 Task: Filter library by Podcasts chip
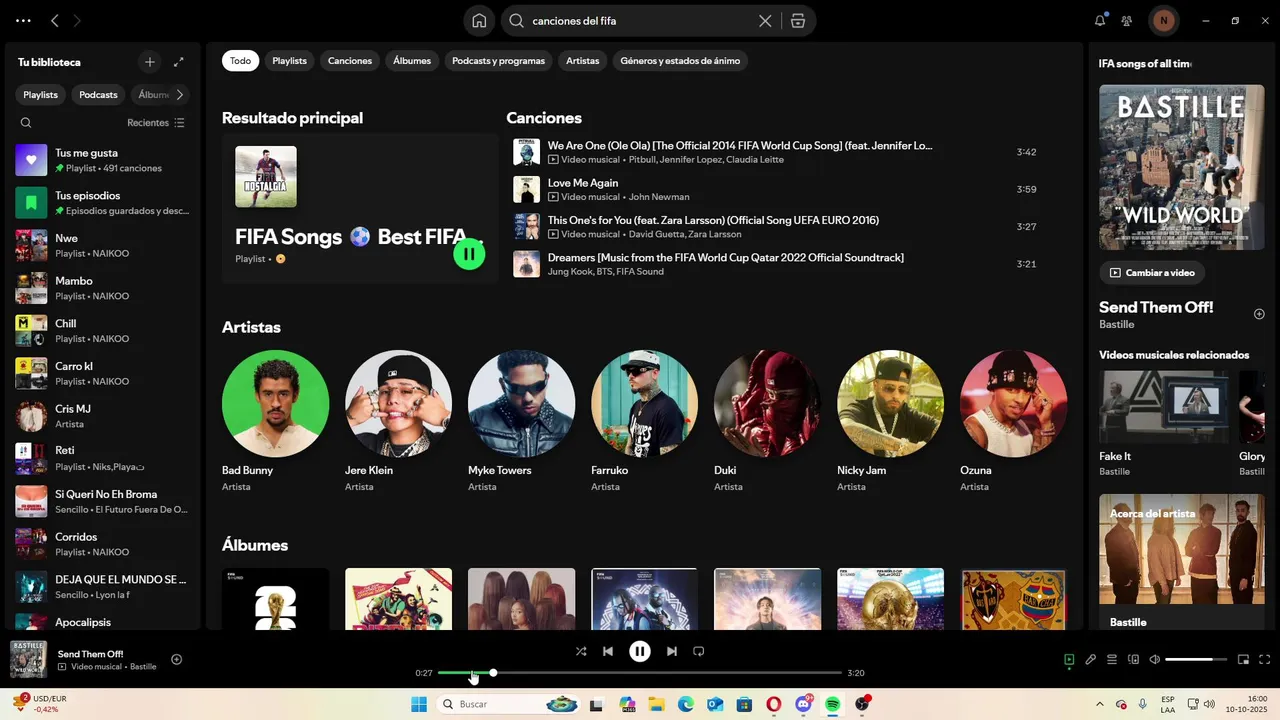pos(98,95)
